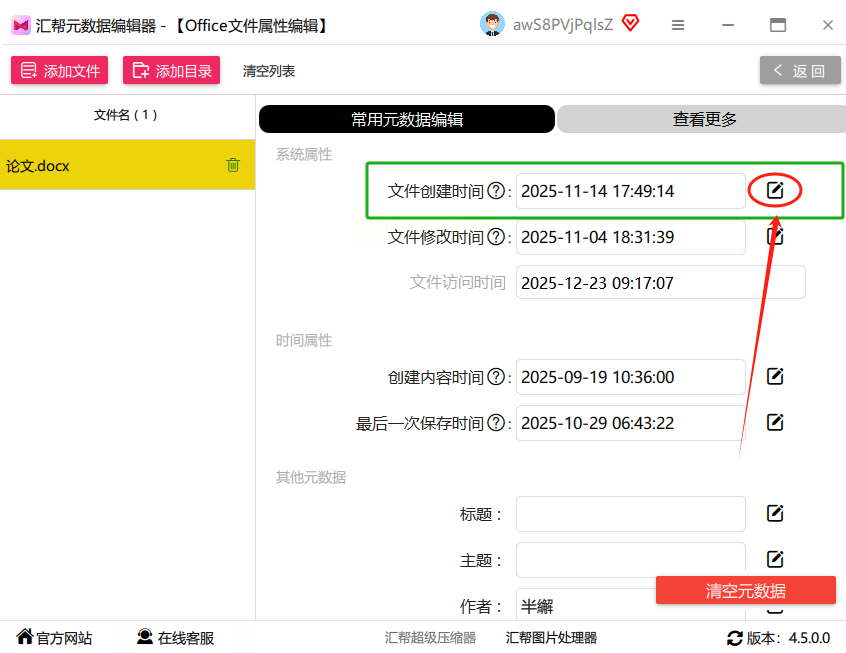Click edit icon for 文件创建时间
The width and height of the screenshot is (846, 653).
click(775, 190)
